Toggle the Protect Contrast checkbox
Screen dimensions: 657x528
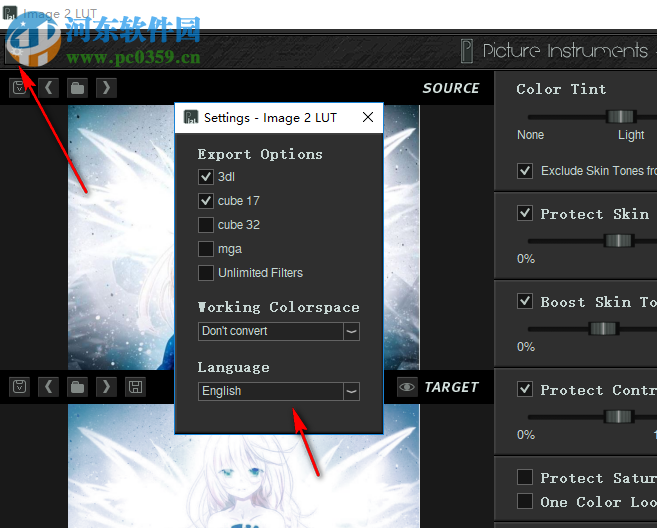[x=525, y=389]
